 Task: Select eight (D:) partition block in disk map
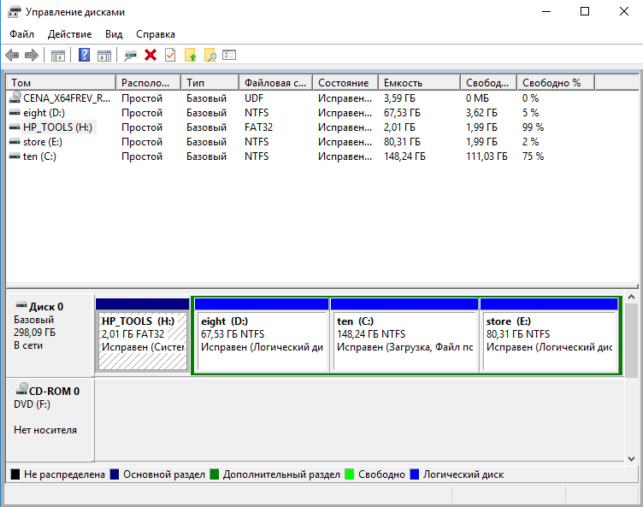coord(262,336)
